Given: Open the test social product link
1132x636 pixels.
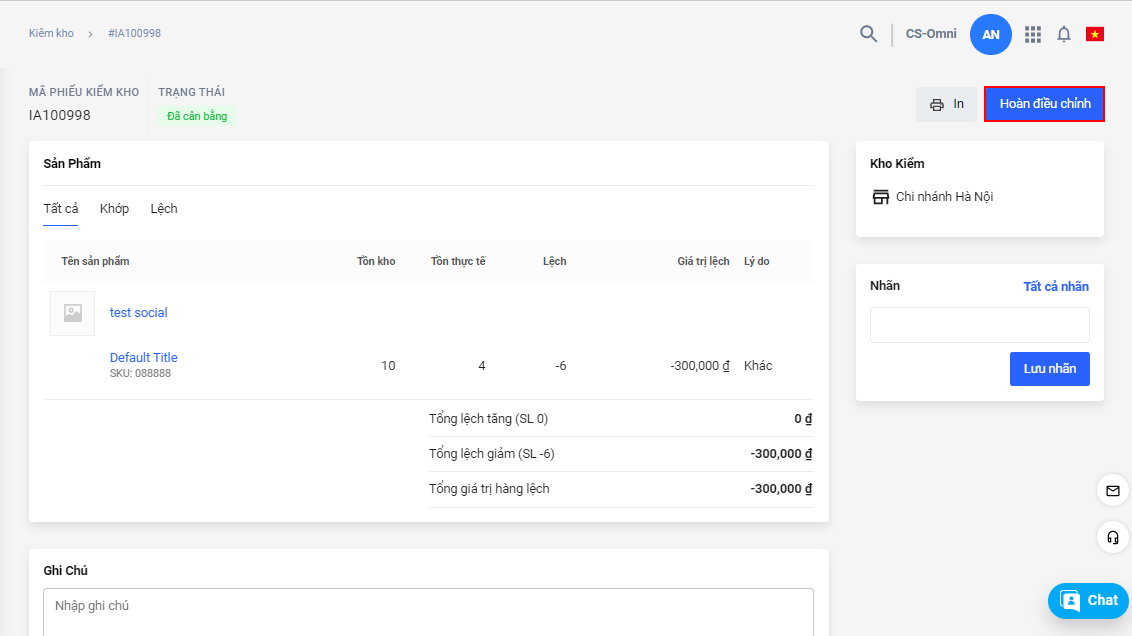Looking at the screenshot, I should coord(138,313).
